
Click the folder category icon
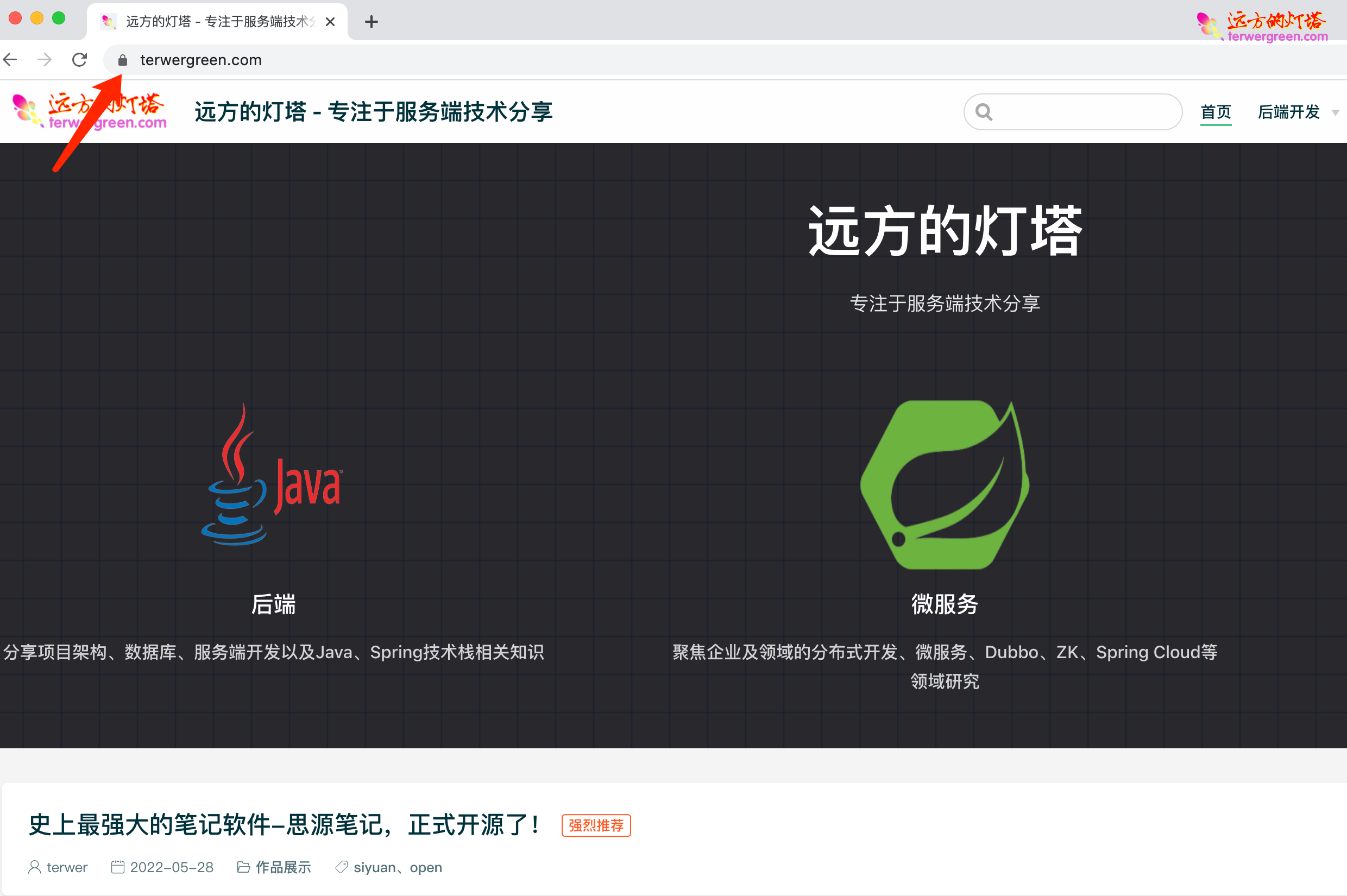(x=243, y=867)
